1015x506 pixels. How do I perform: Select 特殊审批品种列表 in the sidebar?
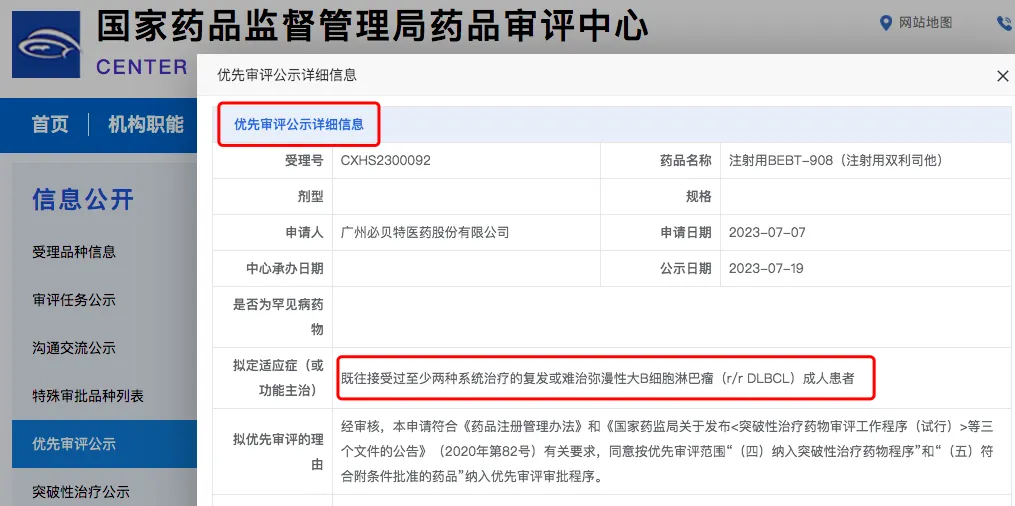pos(88,395)
